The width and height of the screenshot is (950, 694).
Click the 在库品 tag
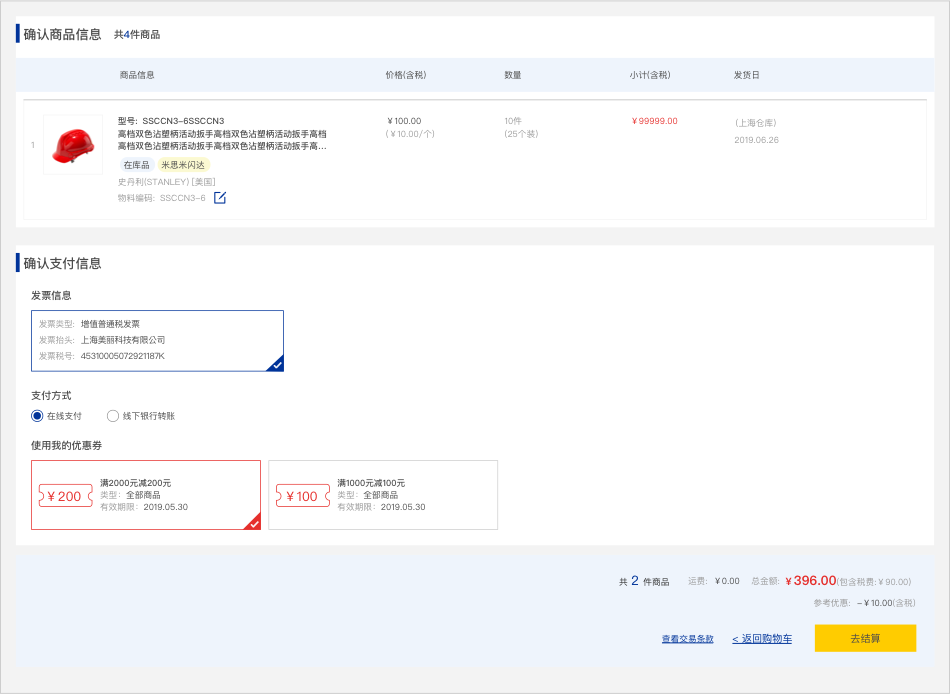136,165
